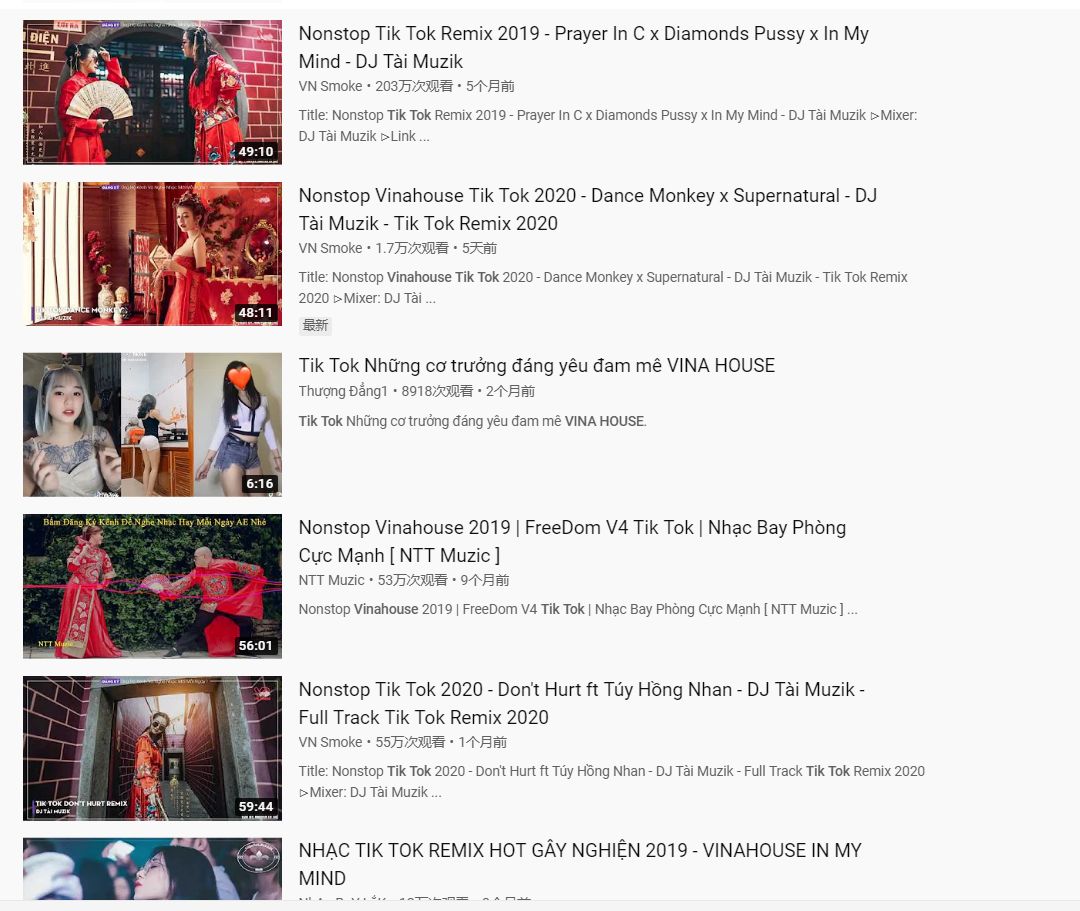The height and width of the screenshot is (911, 1080).
Task: Click the 48:11 duration badge on the second thumbnail
Action: pyautogui.click(x=256, y=313)
